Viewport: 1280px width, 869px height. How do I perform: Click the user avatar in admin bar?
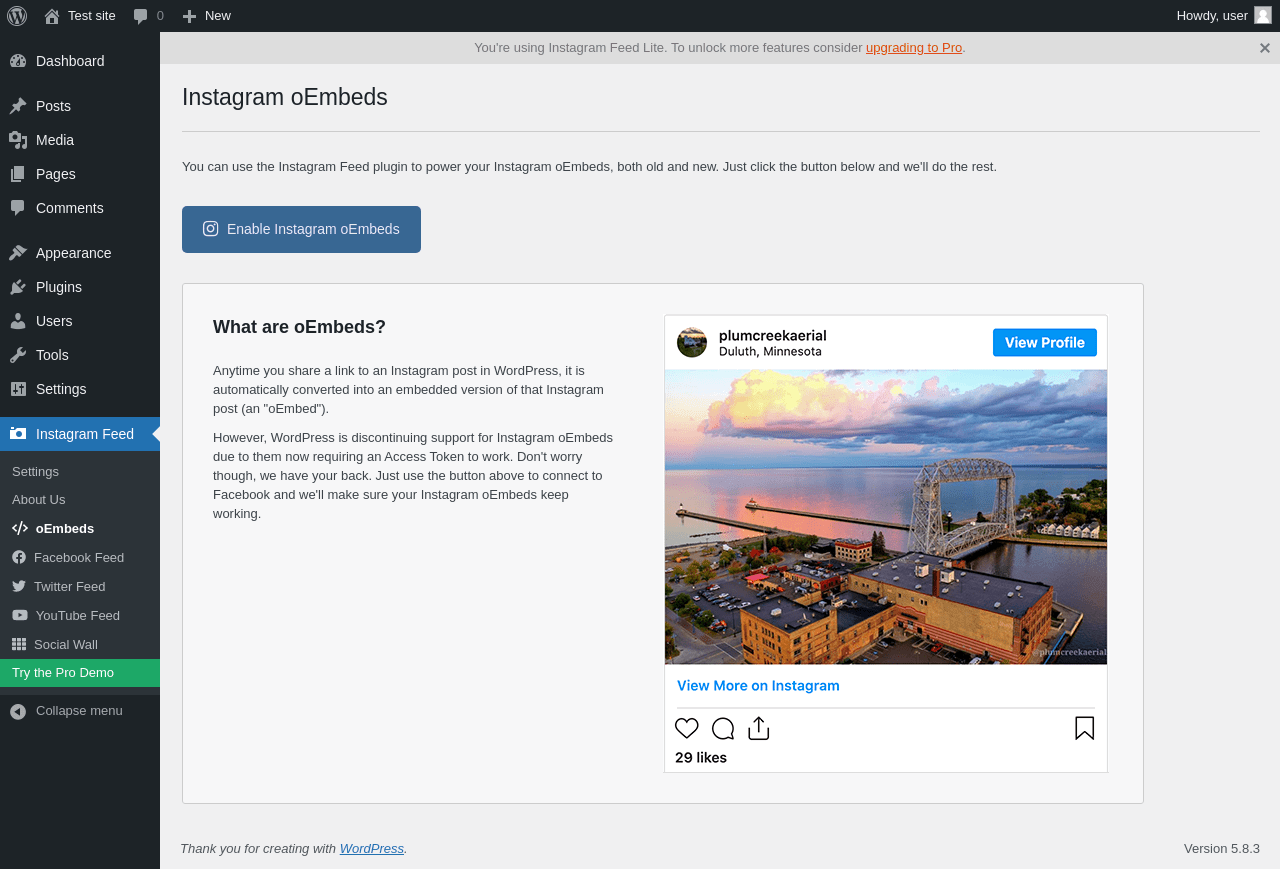tap(1263, 15)
